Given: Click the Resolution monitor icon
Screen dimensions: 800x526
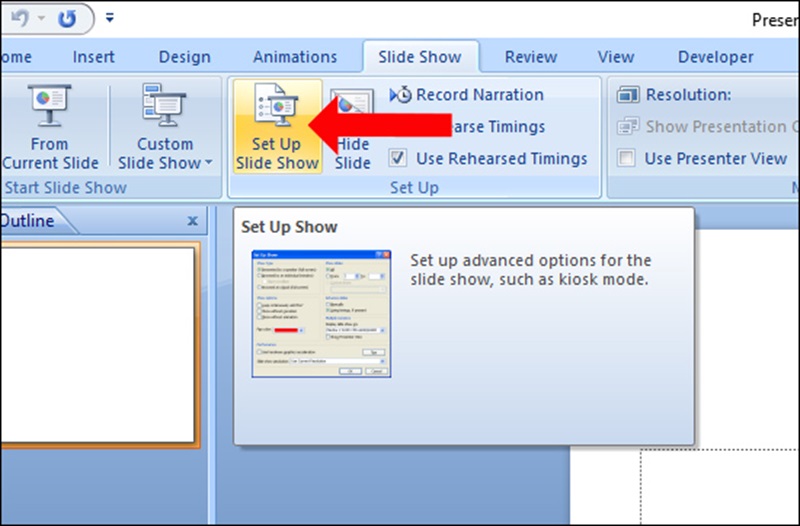Looking at the screenshot, I should (x=628, y=95).
